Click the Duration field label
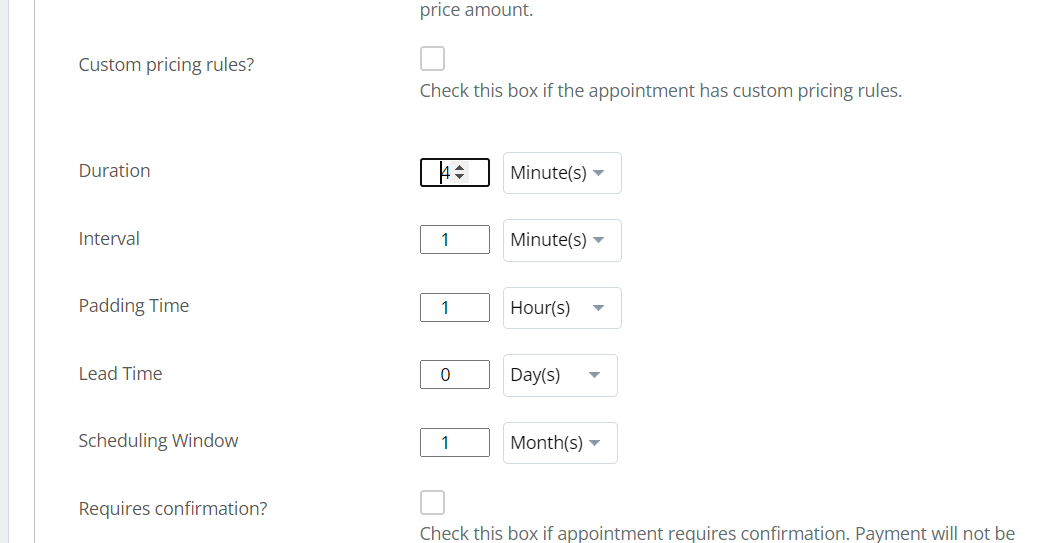The width and height of the screenshot is (1052, 543). tap(114, 171)
